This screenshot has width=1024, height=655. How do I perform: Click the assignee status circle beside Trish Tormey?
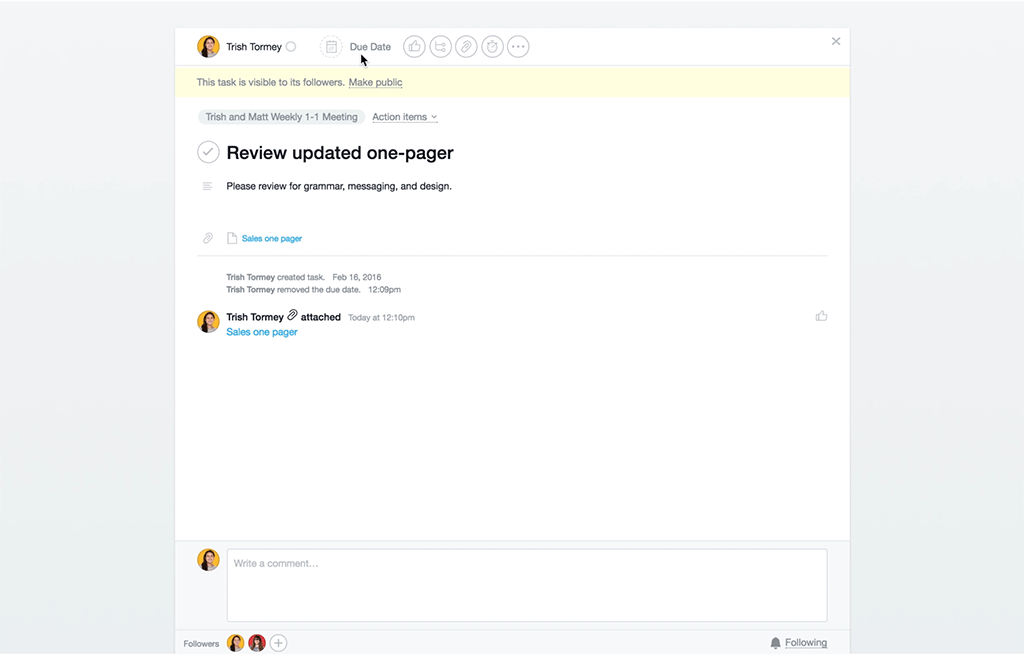tap(291, 46)
